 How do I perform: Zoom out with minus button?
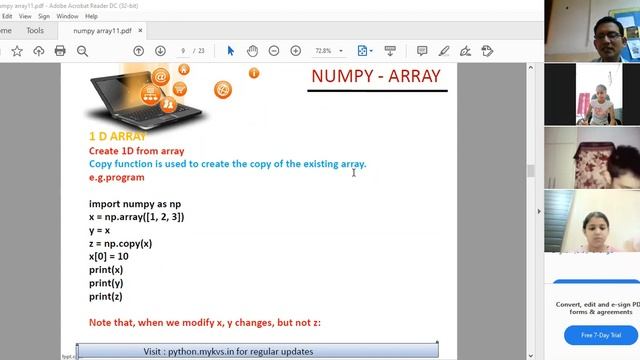[x=274, y=51]
